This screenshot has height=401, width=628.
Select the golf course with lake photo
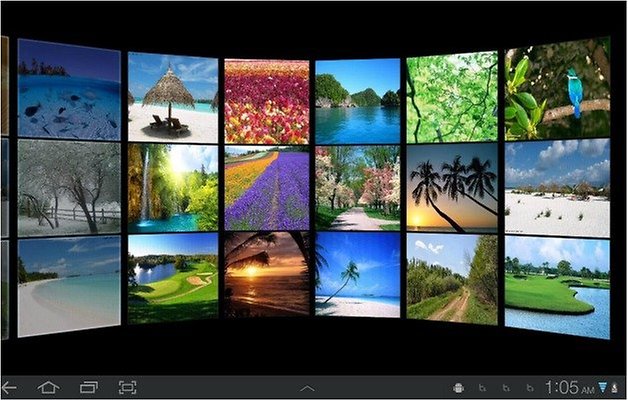173,278
